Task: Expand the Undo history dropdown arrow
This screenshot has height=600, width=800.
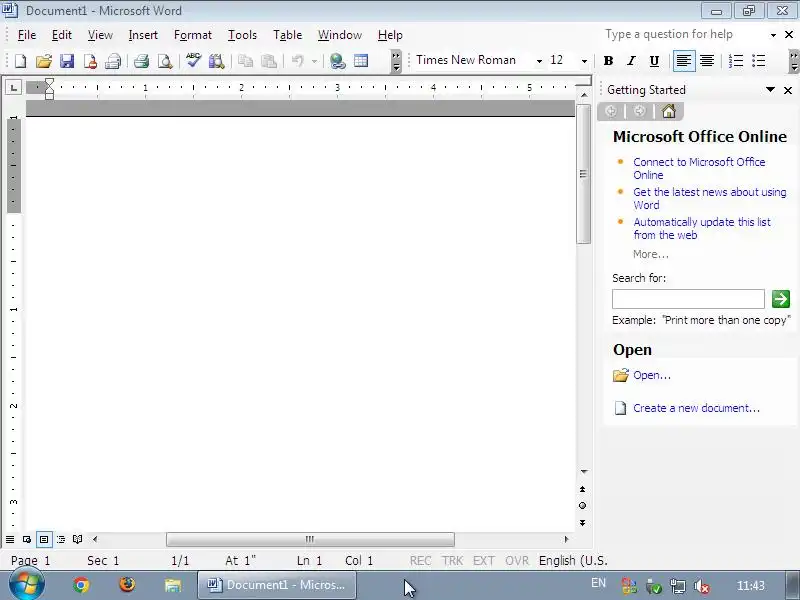Action: click(314, 61)
